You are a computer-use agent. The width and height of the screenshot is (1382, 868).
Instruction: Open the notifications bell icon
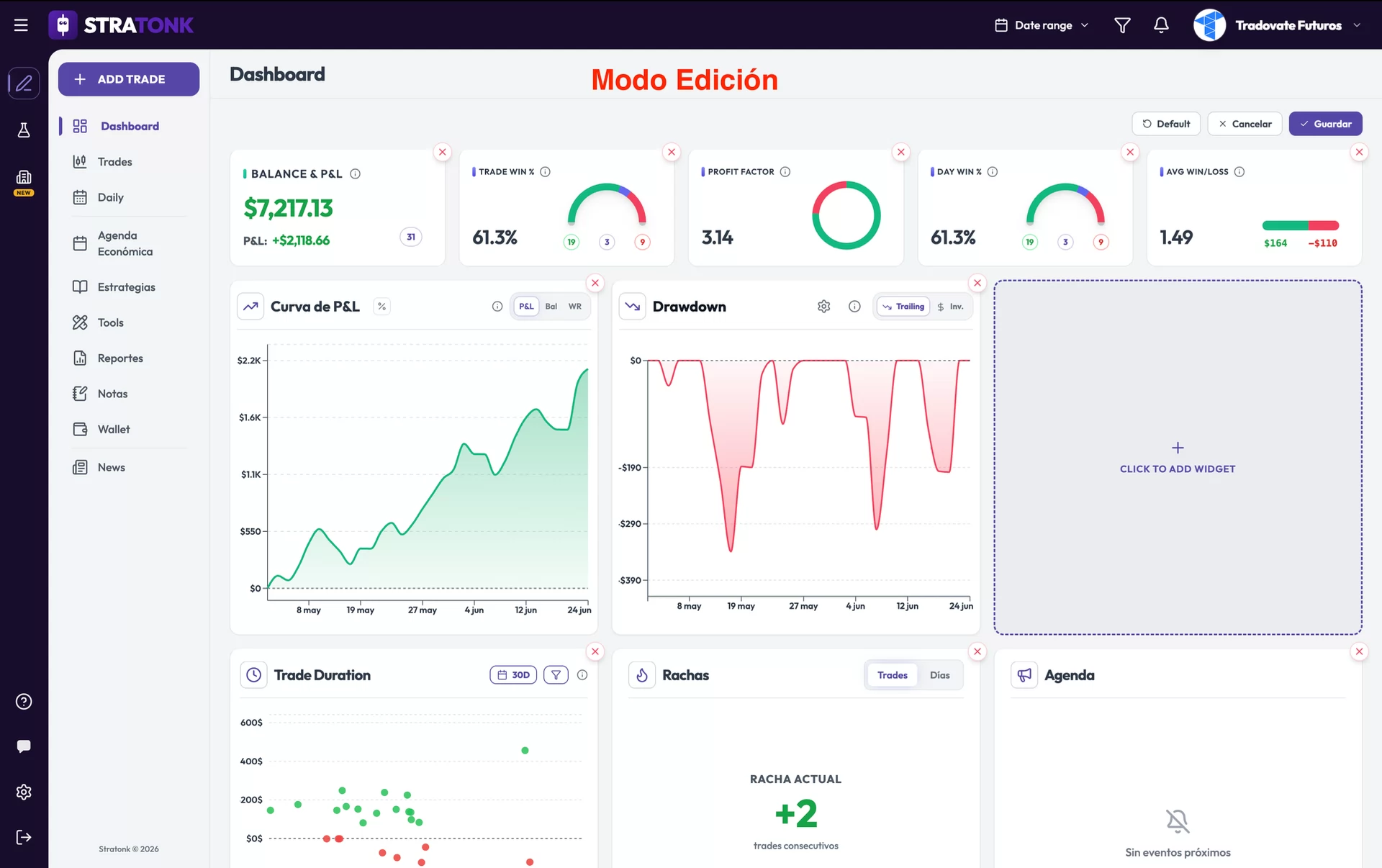pyautogui.click(x=1161, y=25)
